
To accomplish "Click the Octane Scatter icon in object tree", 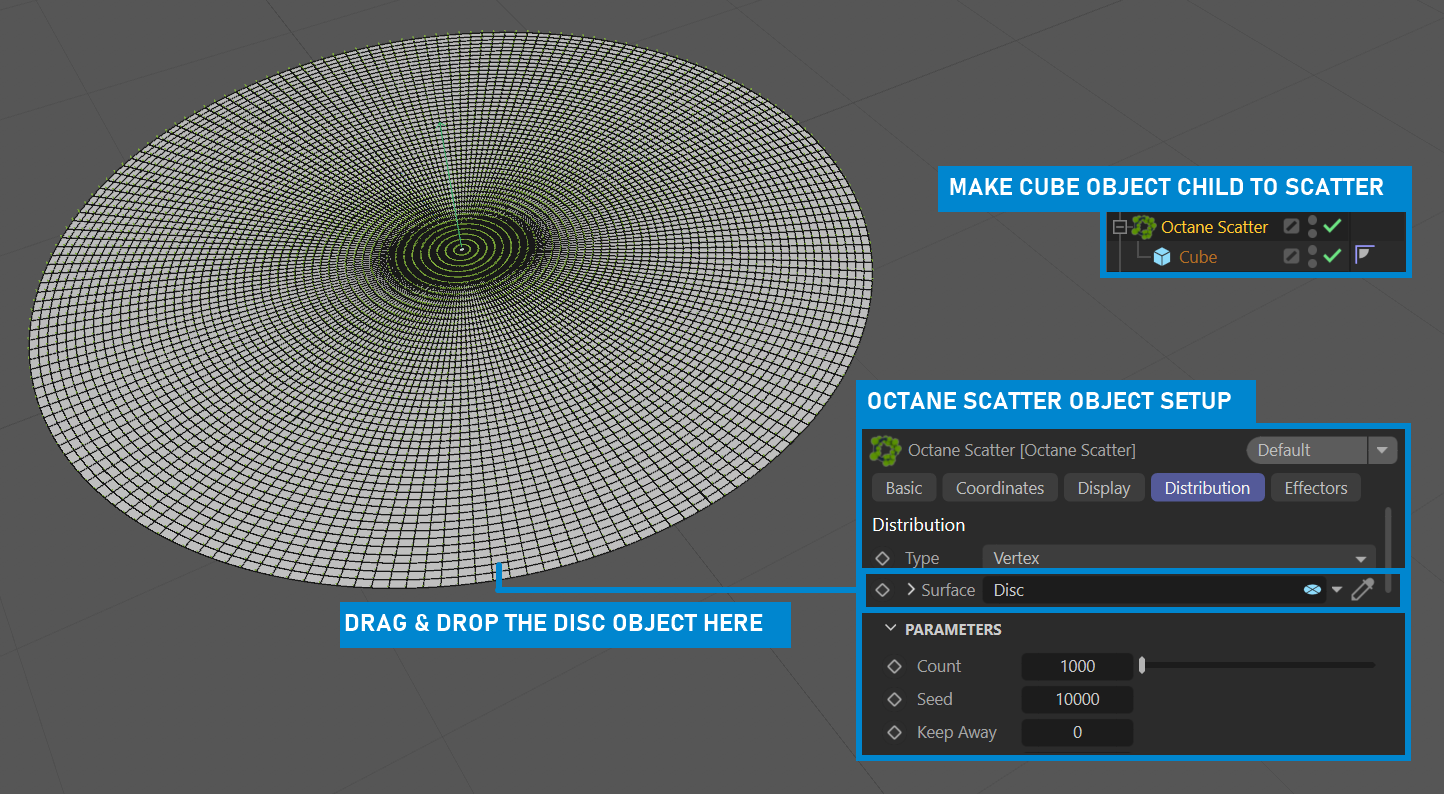I will point(1143,227).
